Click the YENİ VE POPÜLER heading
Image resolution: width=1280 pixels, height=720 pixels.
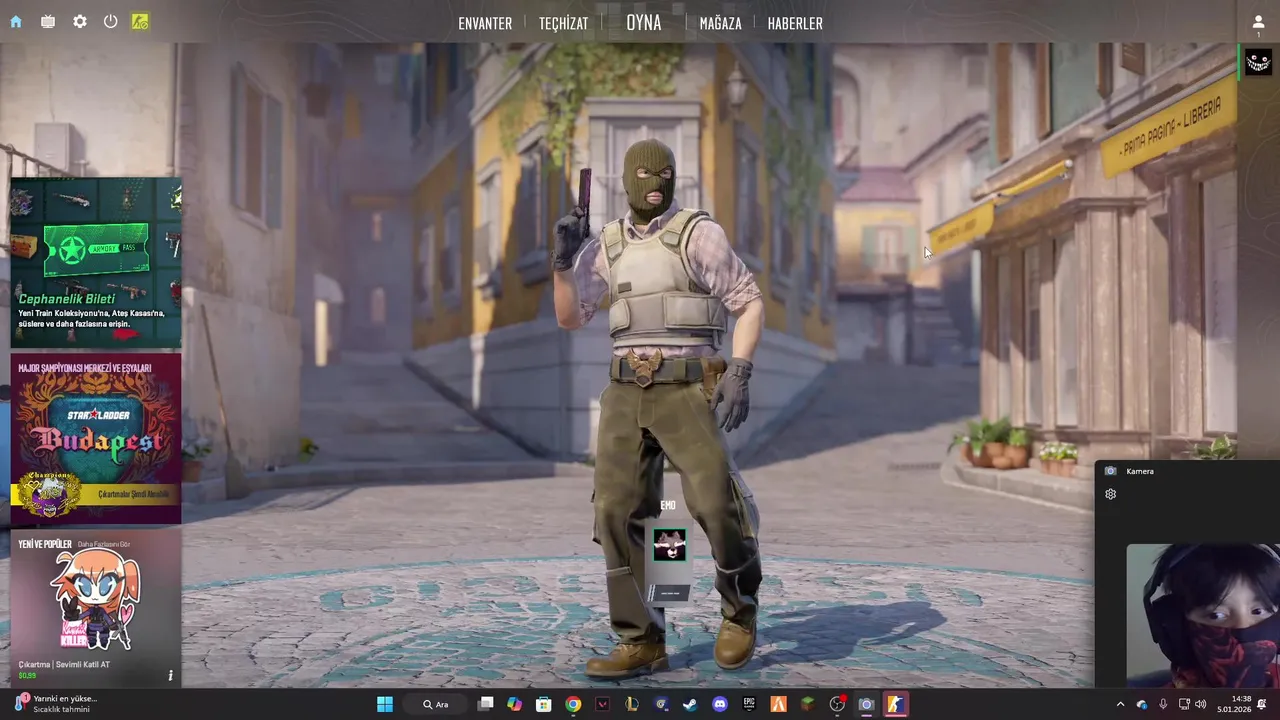(x=45, y=544)
